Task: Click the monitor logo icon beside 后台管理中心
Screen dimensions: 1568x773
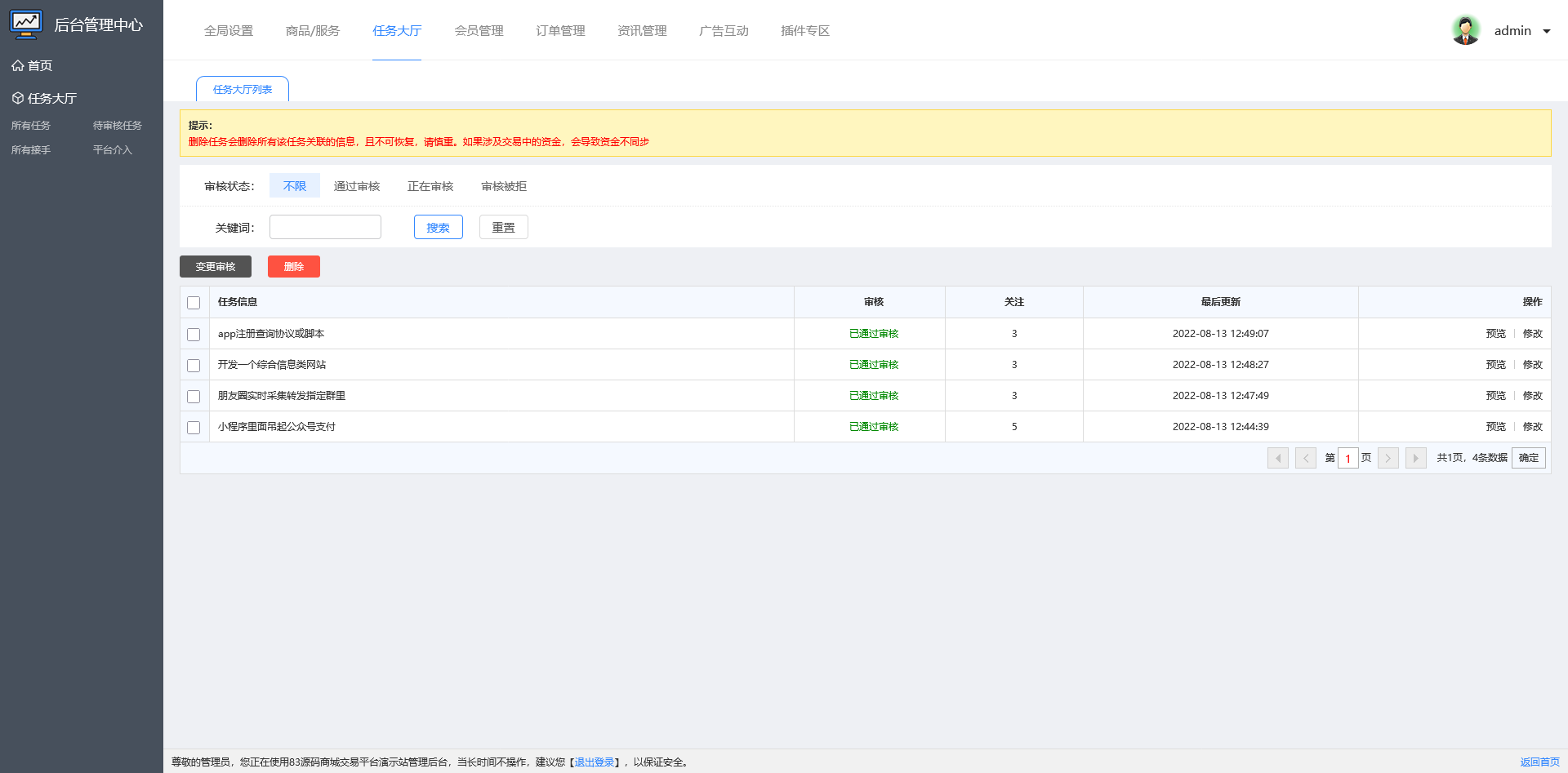Action: 26,24
